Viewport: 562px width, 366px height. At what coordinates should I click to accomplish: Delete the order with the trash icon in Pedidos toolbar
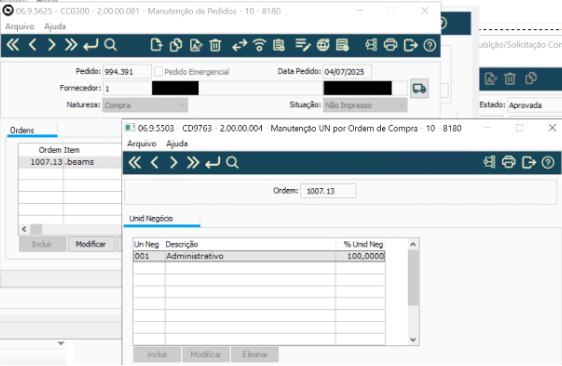pos(215,45)
